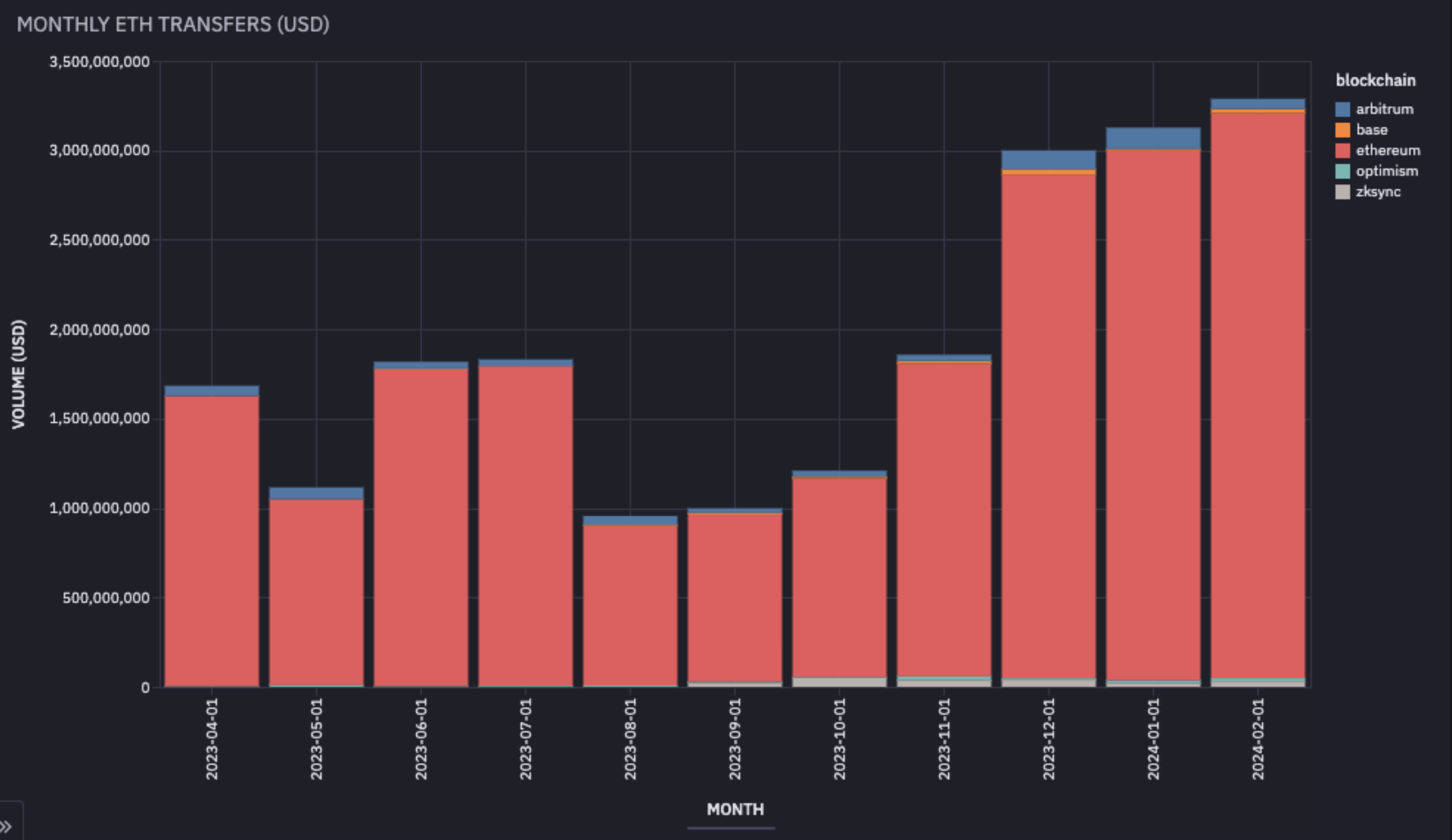Toggle the zksync series via legend label
Viewport: 1452px width, 840px height.
point(1378,193)
